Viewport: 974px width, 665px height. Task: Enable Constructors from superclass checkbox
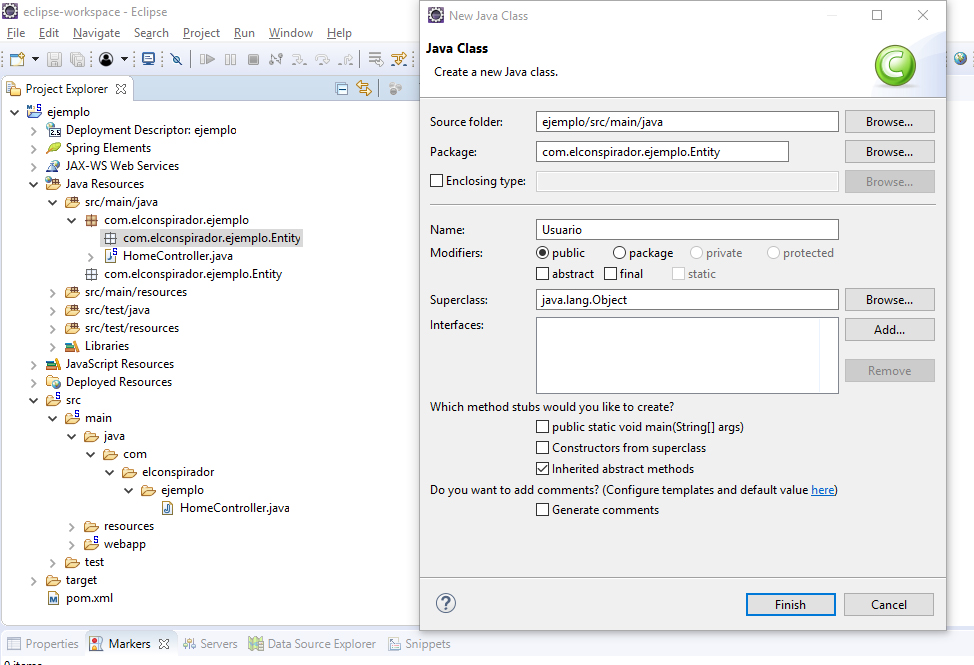tap(542, 448)
